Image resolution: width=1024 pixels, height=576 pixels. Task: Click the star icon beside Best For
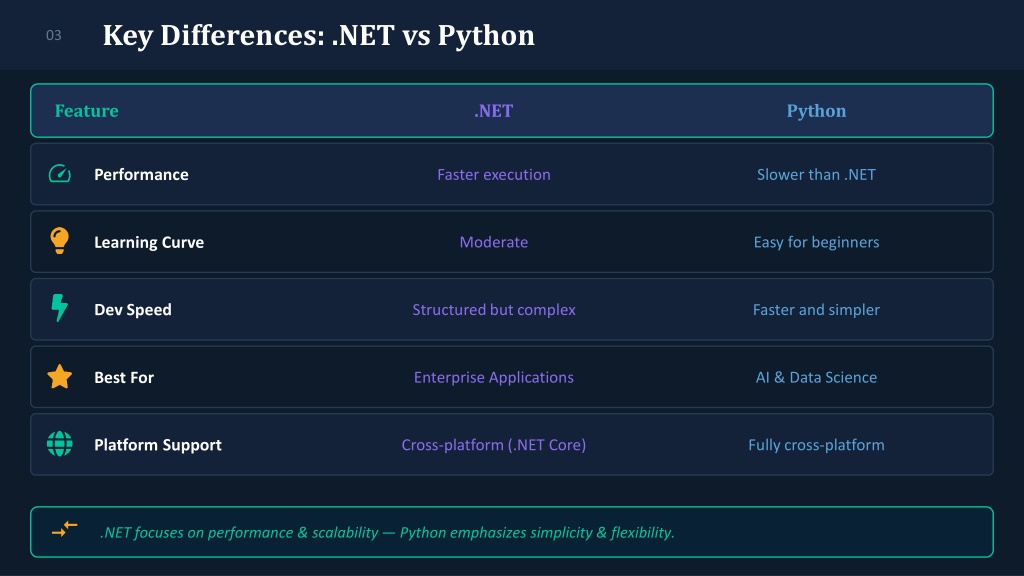[59, 377]
